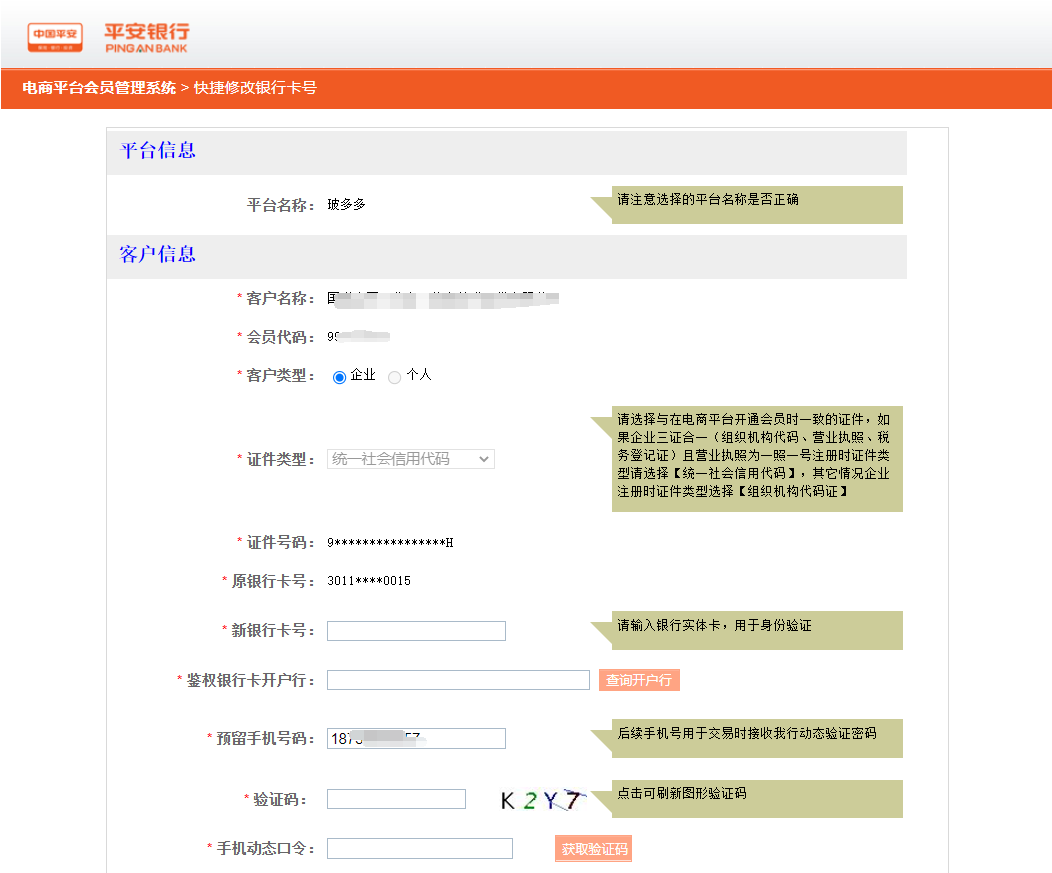This screenshot has height=873, width=1052.
Task: Click the 新银行卡号 input field
Action: pos(416,631)
